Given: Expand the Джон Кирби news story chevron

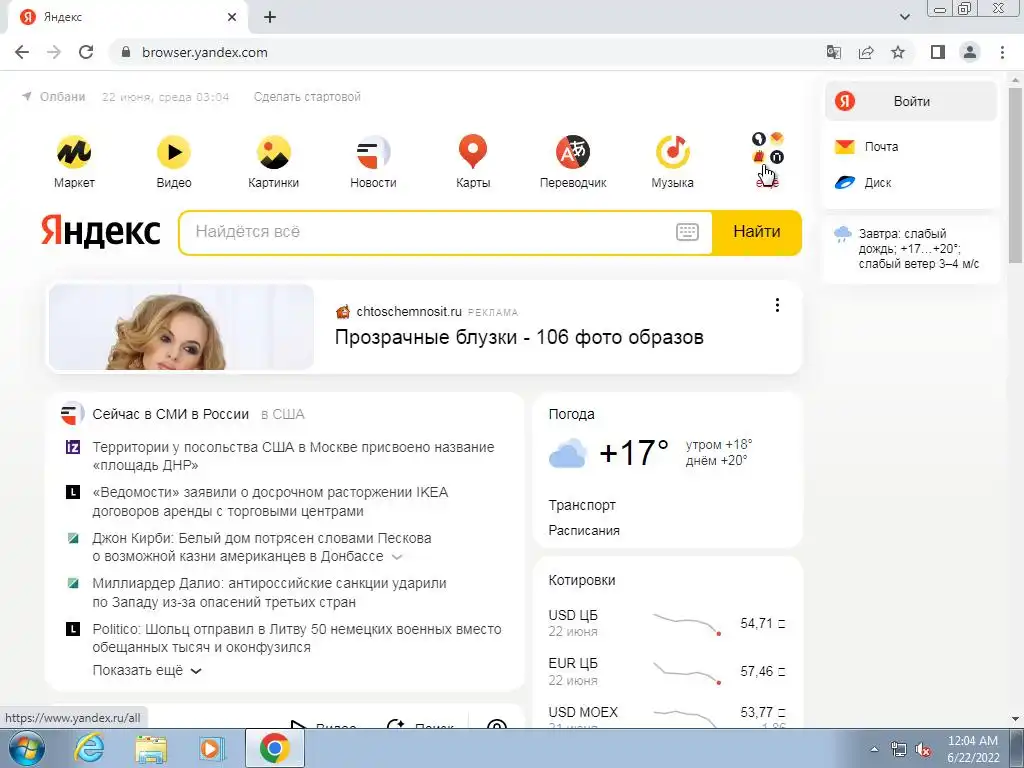Looking at the screenshot, I should point(397,557).
